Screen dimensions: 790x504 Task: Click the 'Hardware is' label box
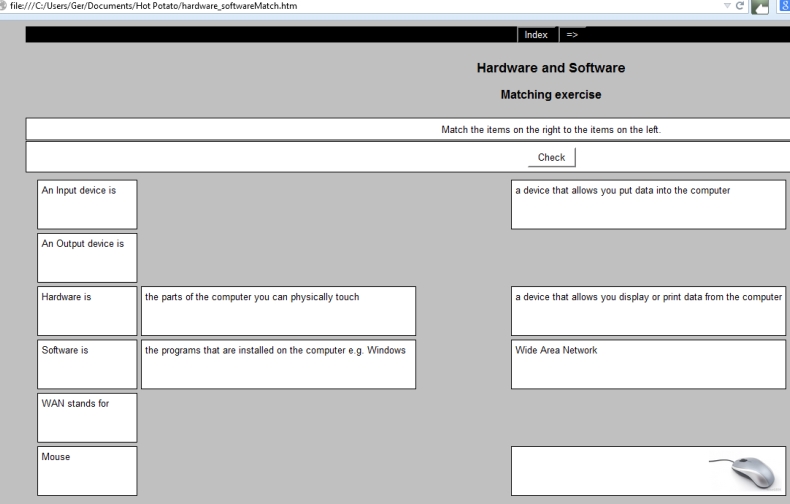click(87, 310)
